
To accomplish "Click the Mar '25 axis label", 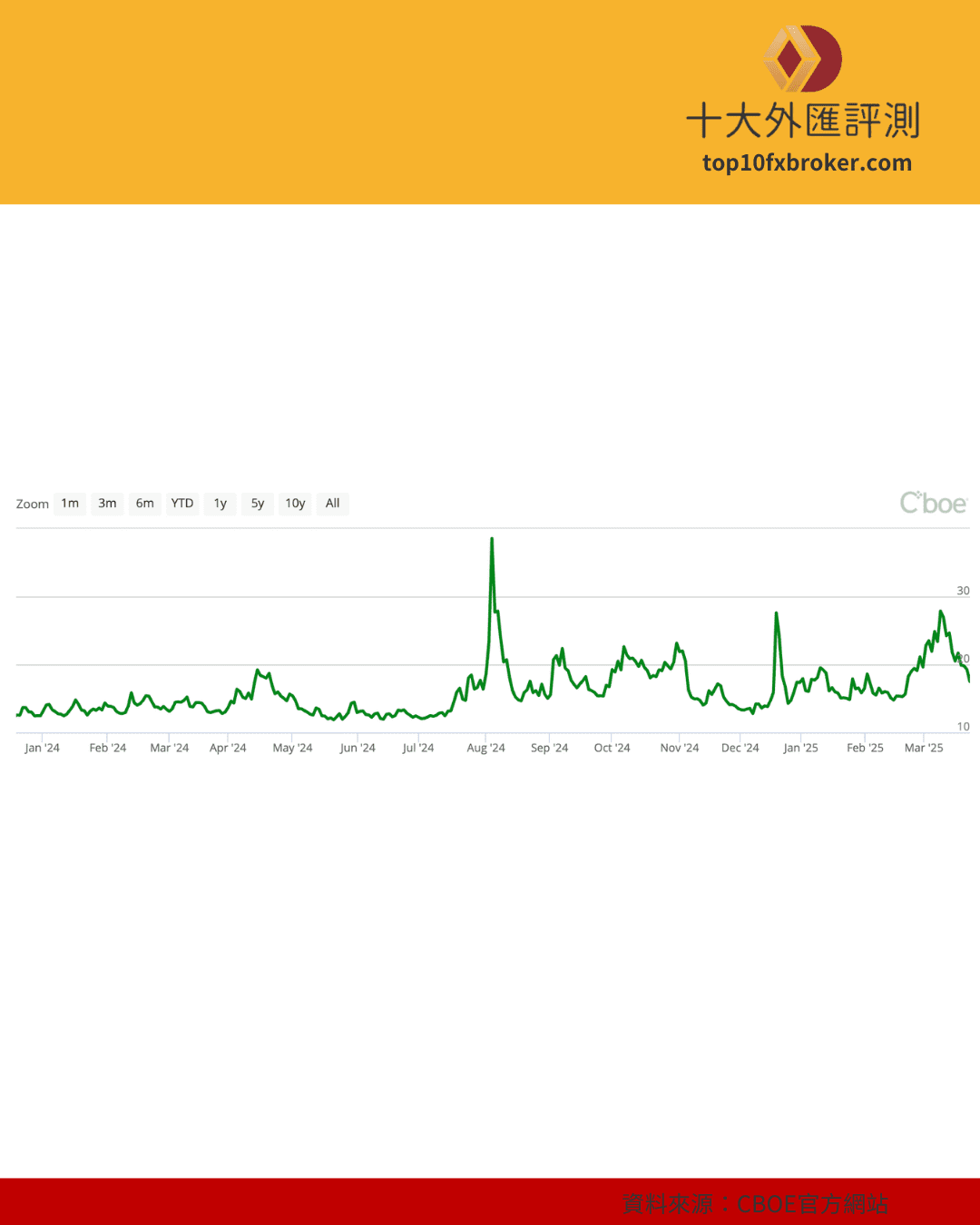I will [924, 748].
